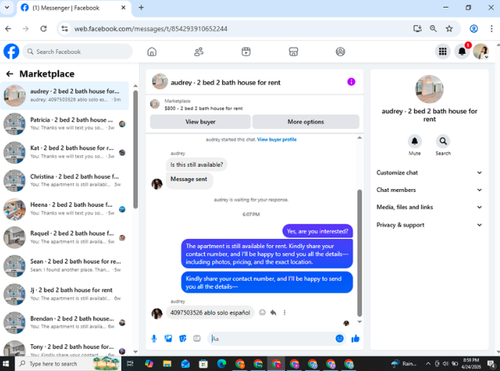Open more options for audrey's message
This screenshot has height=371, width=500.
click(284, 313)
